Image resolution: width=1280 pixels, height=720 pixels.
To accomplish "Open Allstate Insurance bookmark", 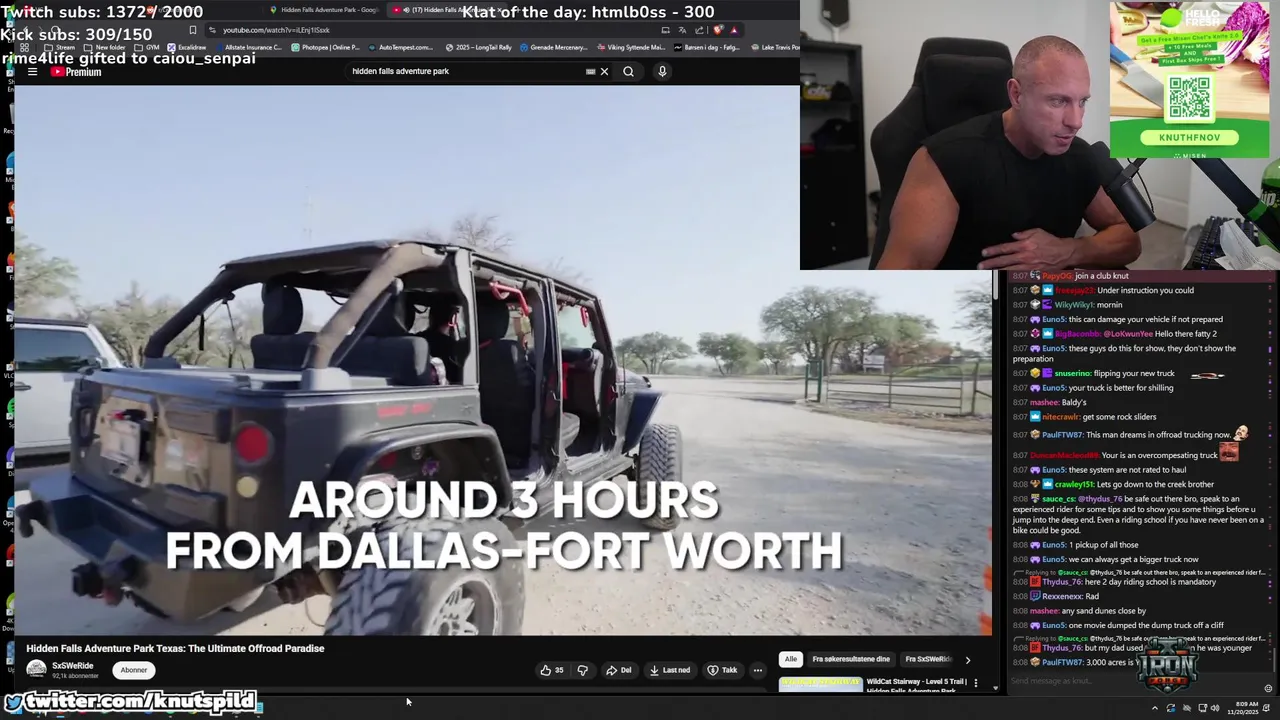I will (x=248, y=47).
